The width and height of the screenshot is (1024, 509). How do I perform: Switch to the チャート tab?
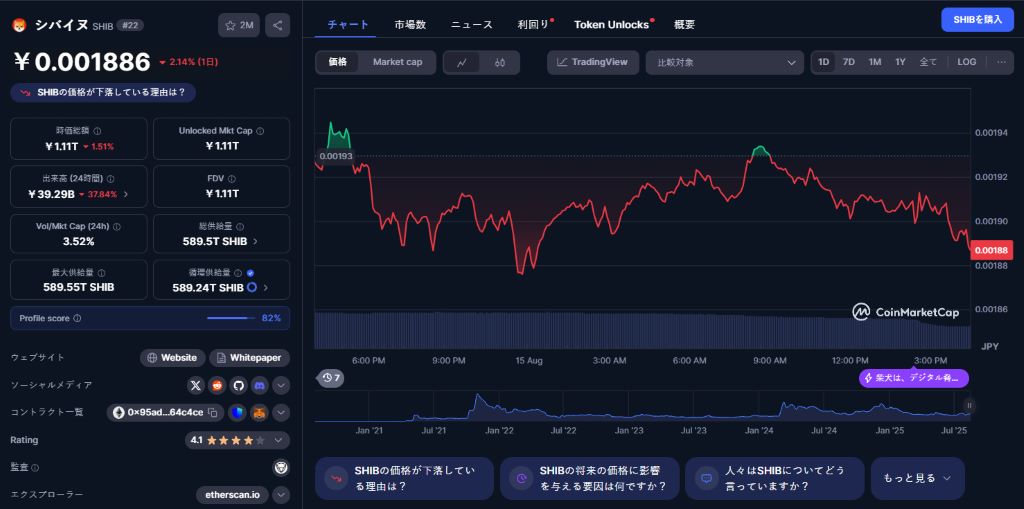tap(348, 24)
